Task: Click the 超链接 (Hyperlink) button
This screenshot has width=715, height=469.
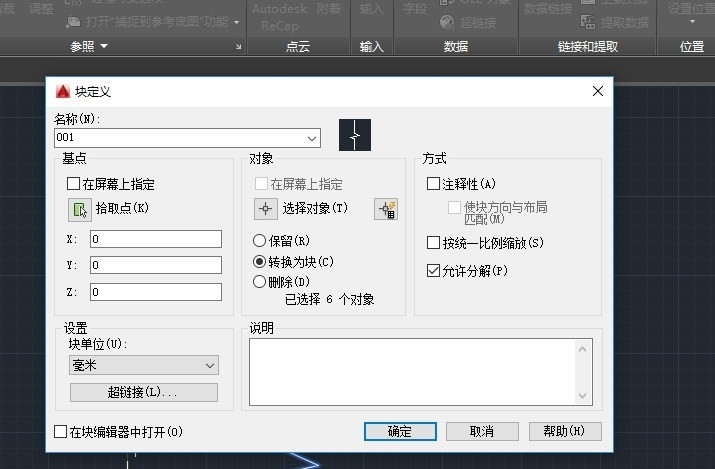Action: [x=143, y=392]
